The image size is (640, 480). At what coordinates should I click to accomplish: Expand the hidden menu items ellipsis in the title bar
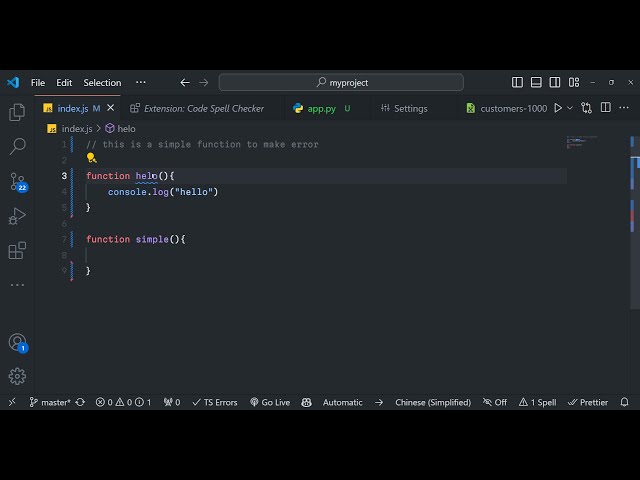coord(140,82)
